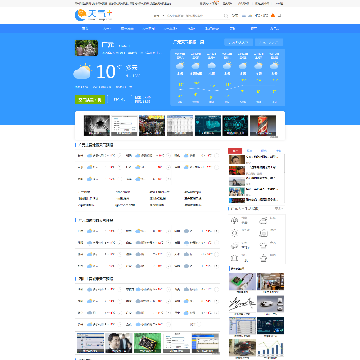Click into the header search input field

click(193, 15)
